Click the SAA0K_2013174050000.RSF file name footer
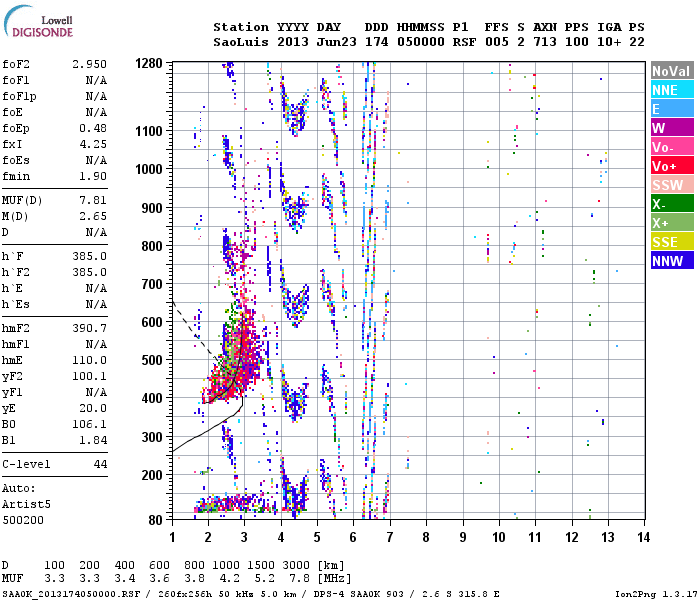 coord(71,594)
